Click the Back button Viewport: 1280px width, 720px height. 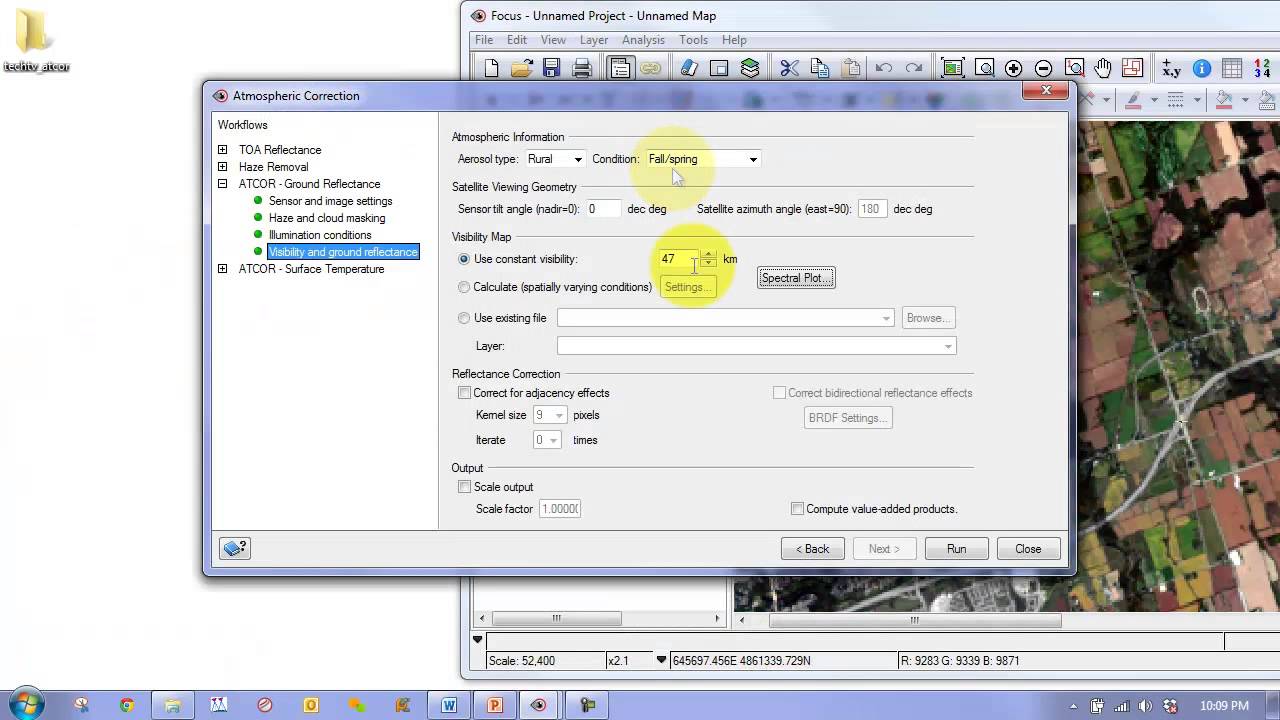click(x=813, y=549)
